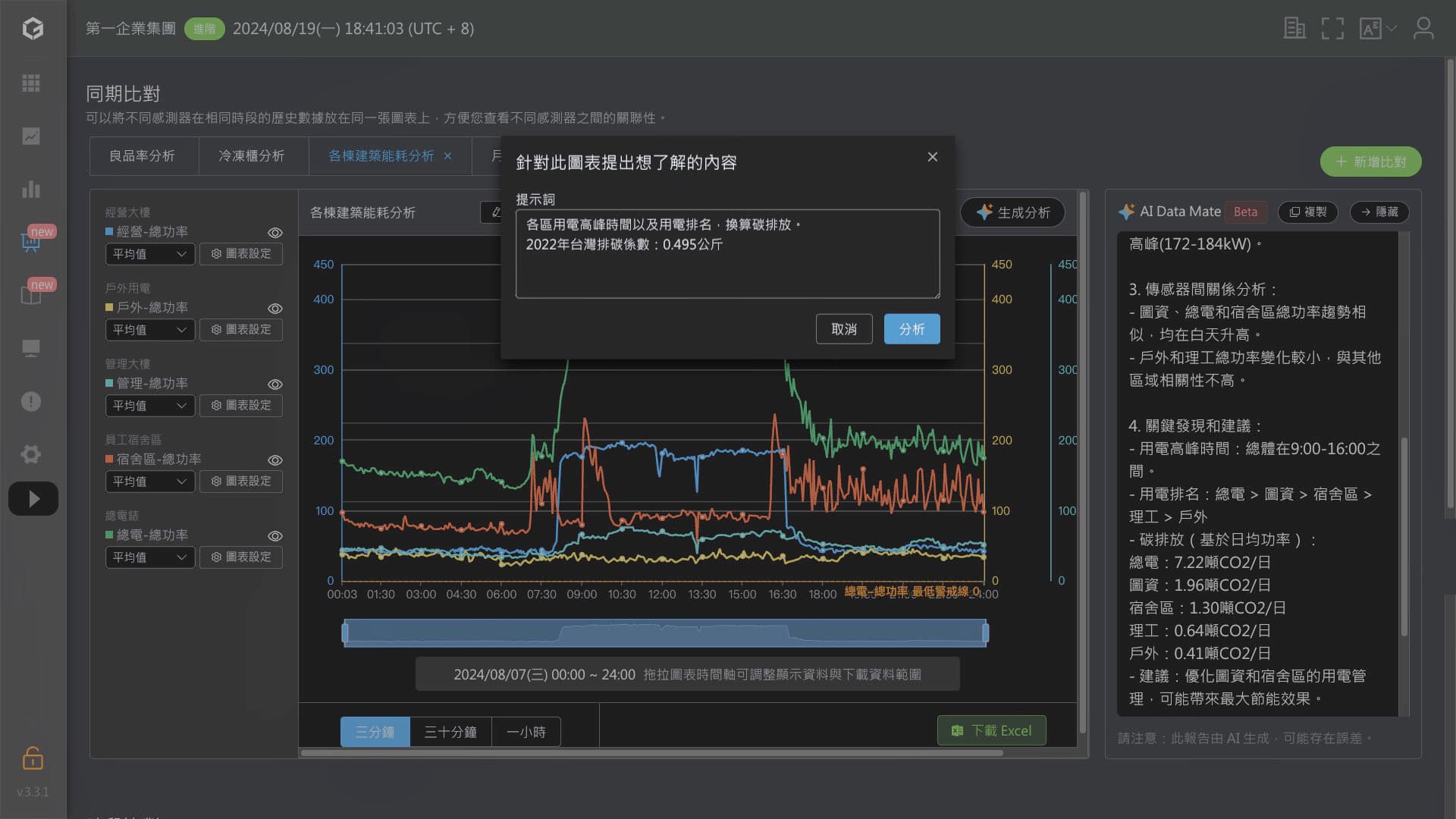Click the chart time range slider bar
The width and height of the screenshot is (1456, 819).
pyautogui.click(x=664, y=632)
